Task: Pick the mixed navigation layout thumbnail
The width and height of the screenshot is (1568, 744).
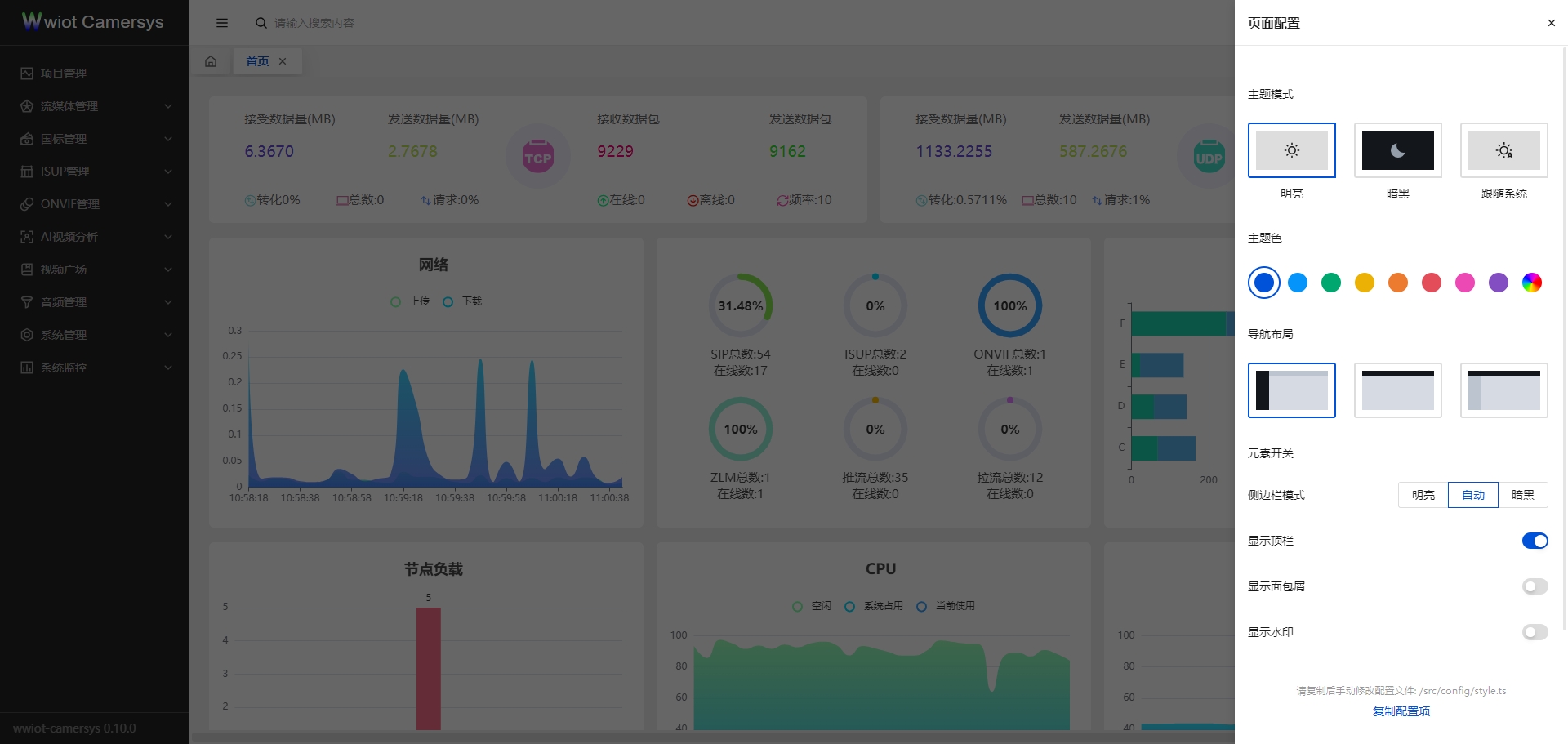Action: [x=1503, y=390]
